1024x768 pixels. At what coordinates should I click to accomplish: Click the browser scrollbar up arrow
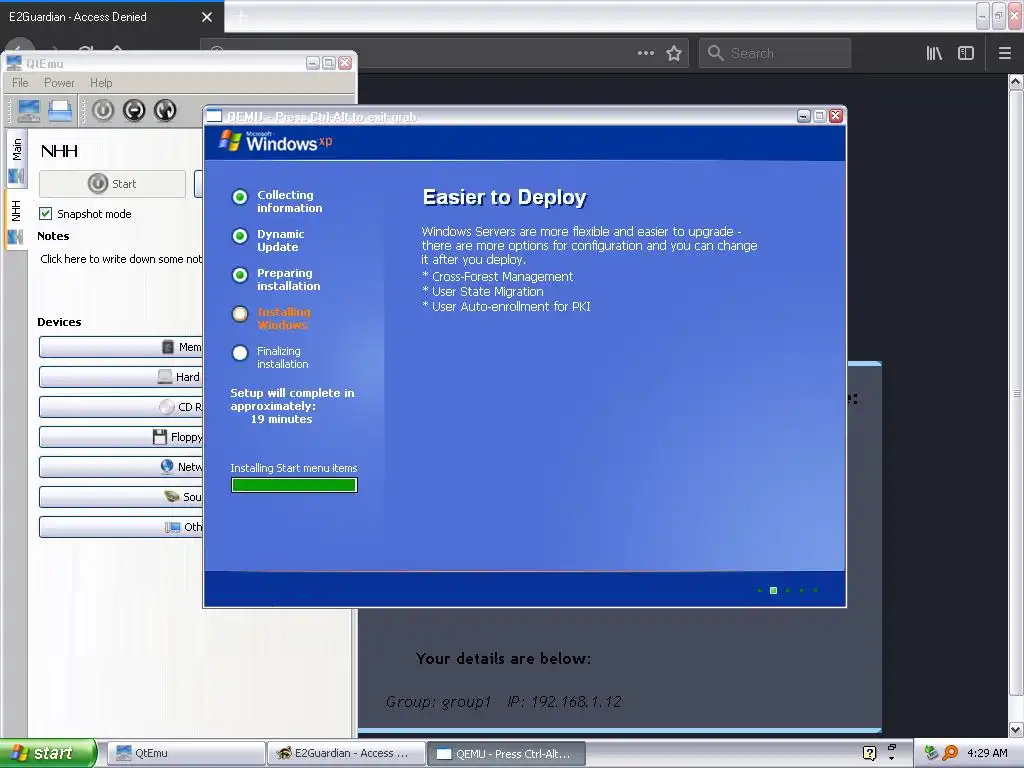1016,82
